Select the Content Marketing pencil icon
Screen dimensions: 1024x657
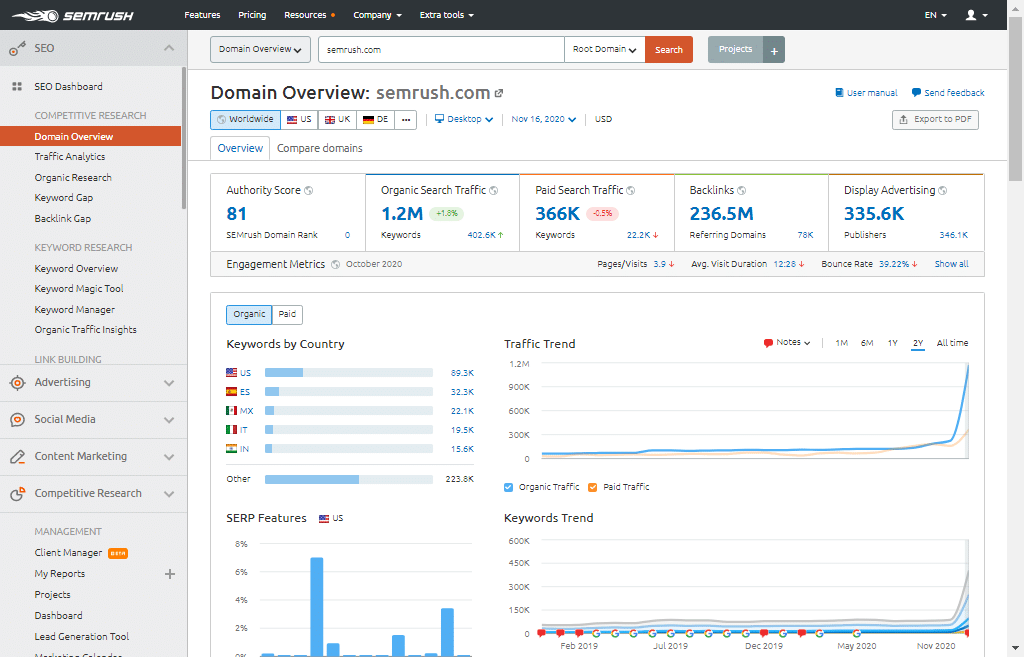point(16,456)
